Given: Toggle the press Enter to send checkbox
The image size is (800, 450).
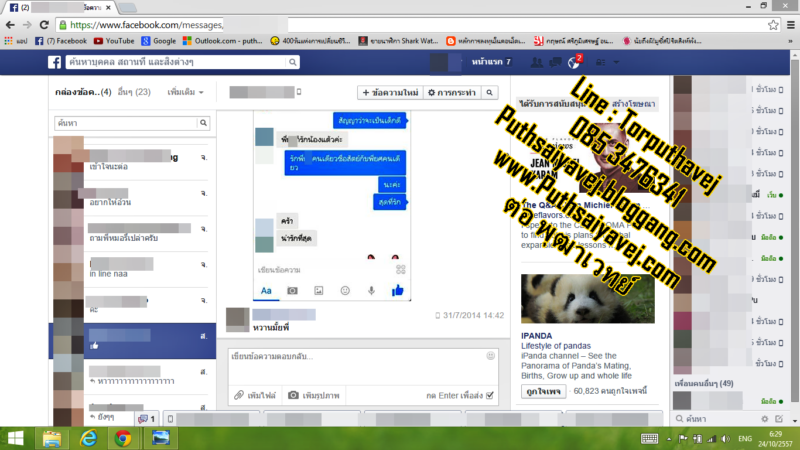Looking at the screenshot, I should tap(491, 396).
